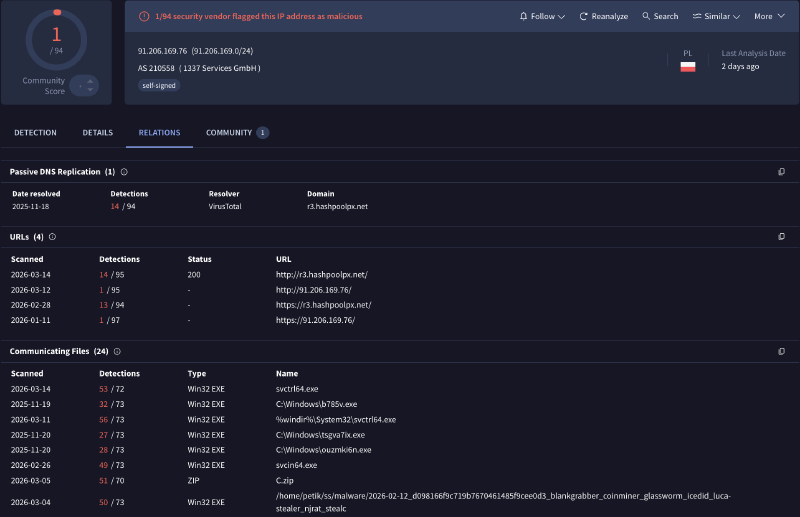Click the Search magnifier icon
800x517 pixels.
tap(646, 17)
